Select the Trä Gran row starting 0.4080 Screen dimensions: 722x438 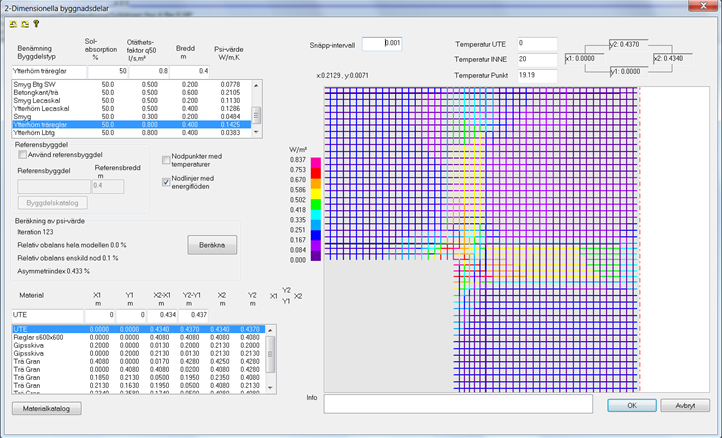click(139, 362)
